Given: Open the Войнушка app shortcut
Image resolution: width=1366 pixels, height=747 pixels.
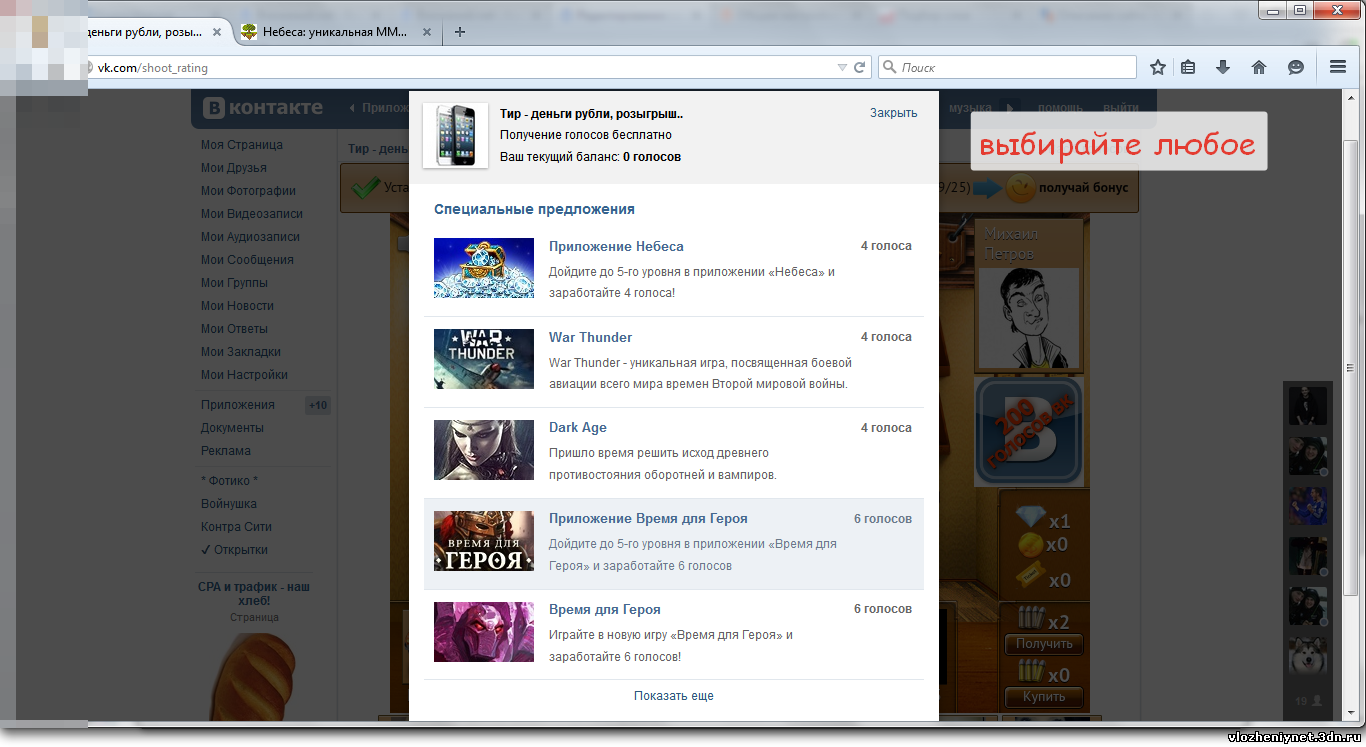Looking at the screenshot, I should 228,504.
